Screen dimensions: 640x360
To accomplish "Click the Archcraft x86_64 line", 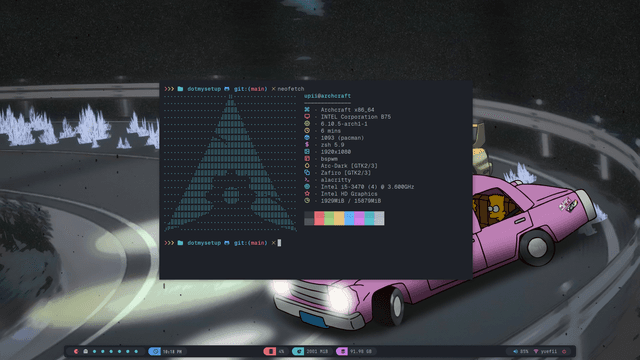I will point(347,109).
